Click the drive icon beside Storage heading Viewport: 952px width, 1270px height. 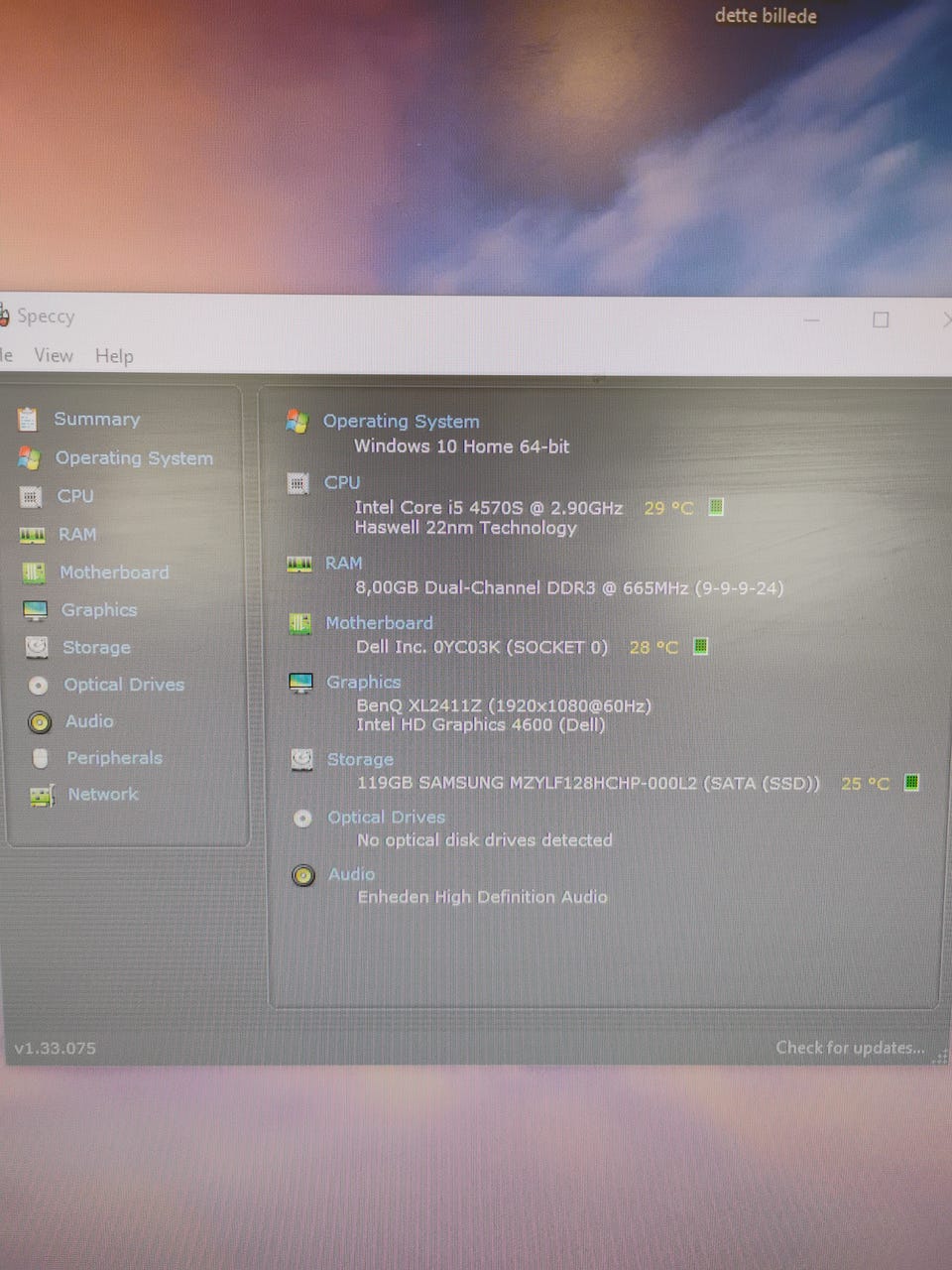302,760
